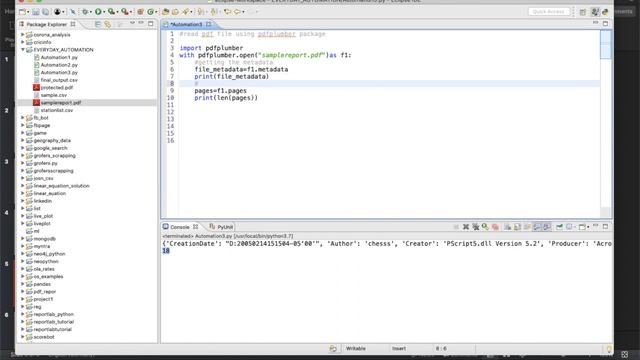
Task: Open Package Explorer view menu chevron
Action: (x=132, y=24)
